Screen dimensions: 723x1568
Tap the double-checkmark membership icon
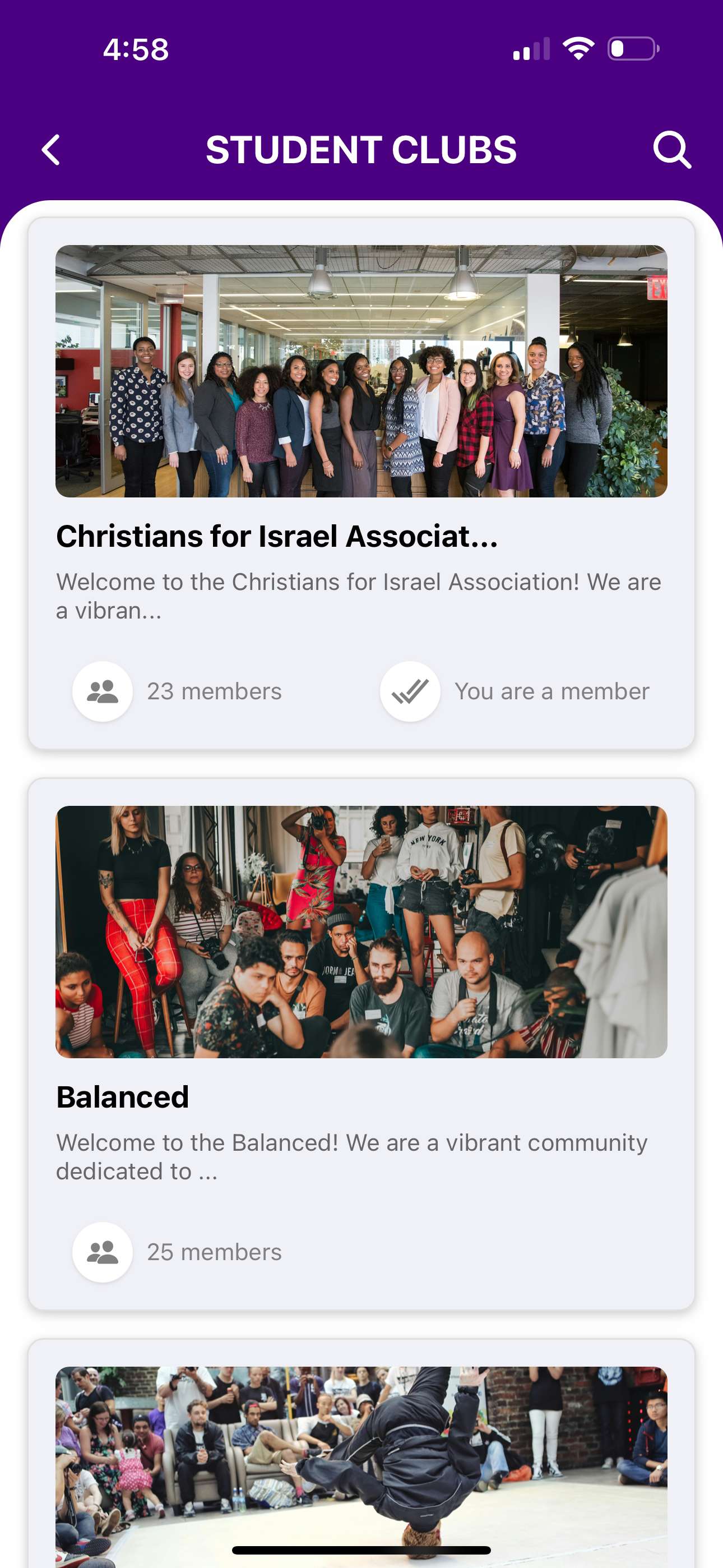click(x=410, y=691)
